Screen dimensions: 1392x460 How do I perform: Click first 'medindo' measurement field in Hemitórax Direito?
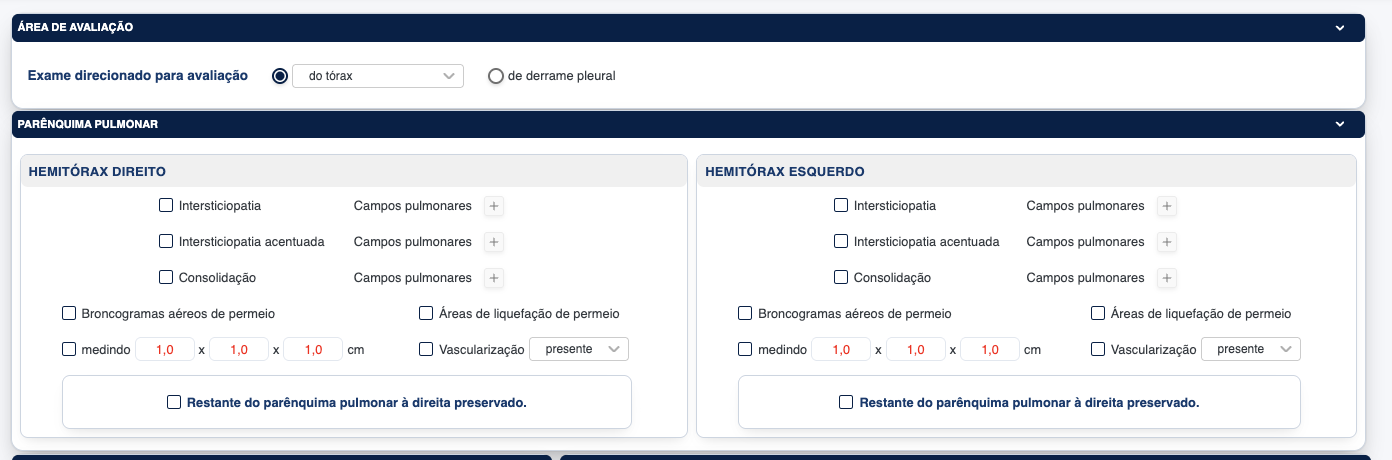pyautogui.click(x=165, y=350)
